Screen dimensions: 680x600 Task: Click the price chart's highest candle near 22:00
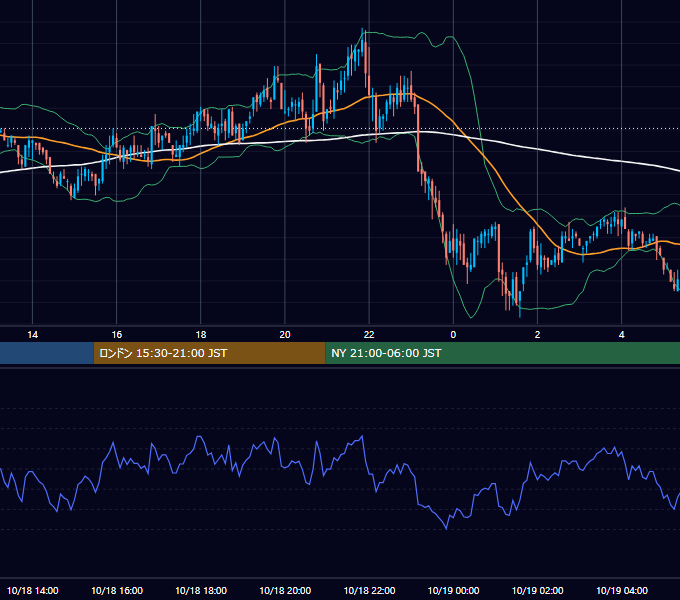pyautogui.click(x=363, y=41)
